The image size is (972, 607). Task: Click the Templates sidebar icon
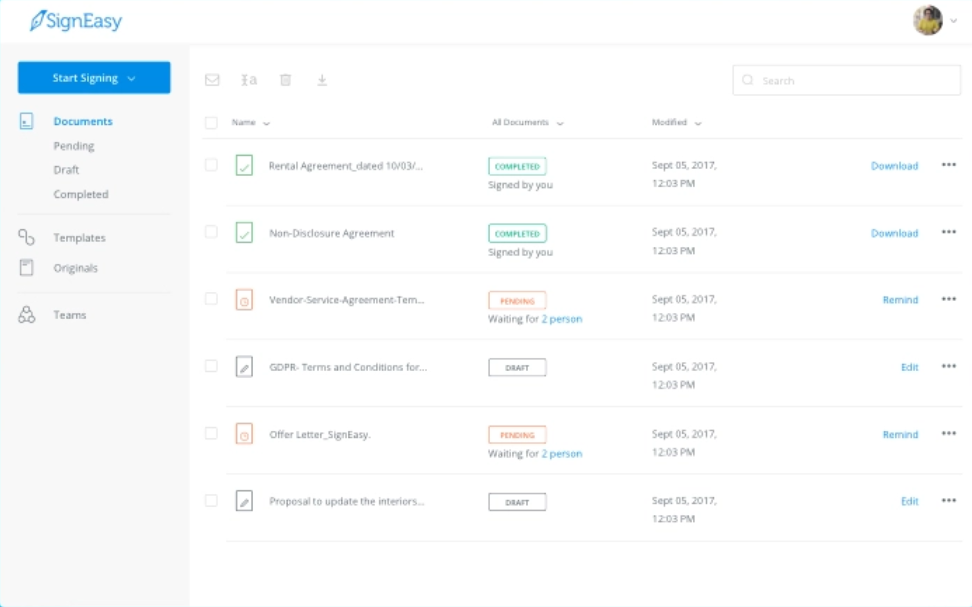[x=26, y=237]
